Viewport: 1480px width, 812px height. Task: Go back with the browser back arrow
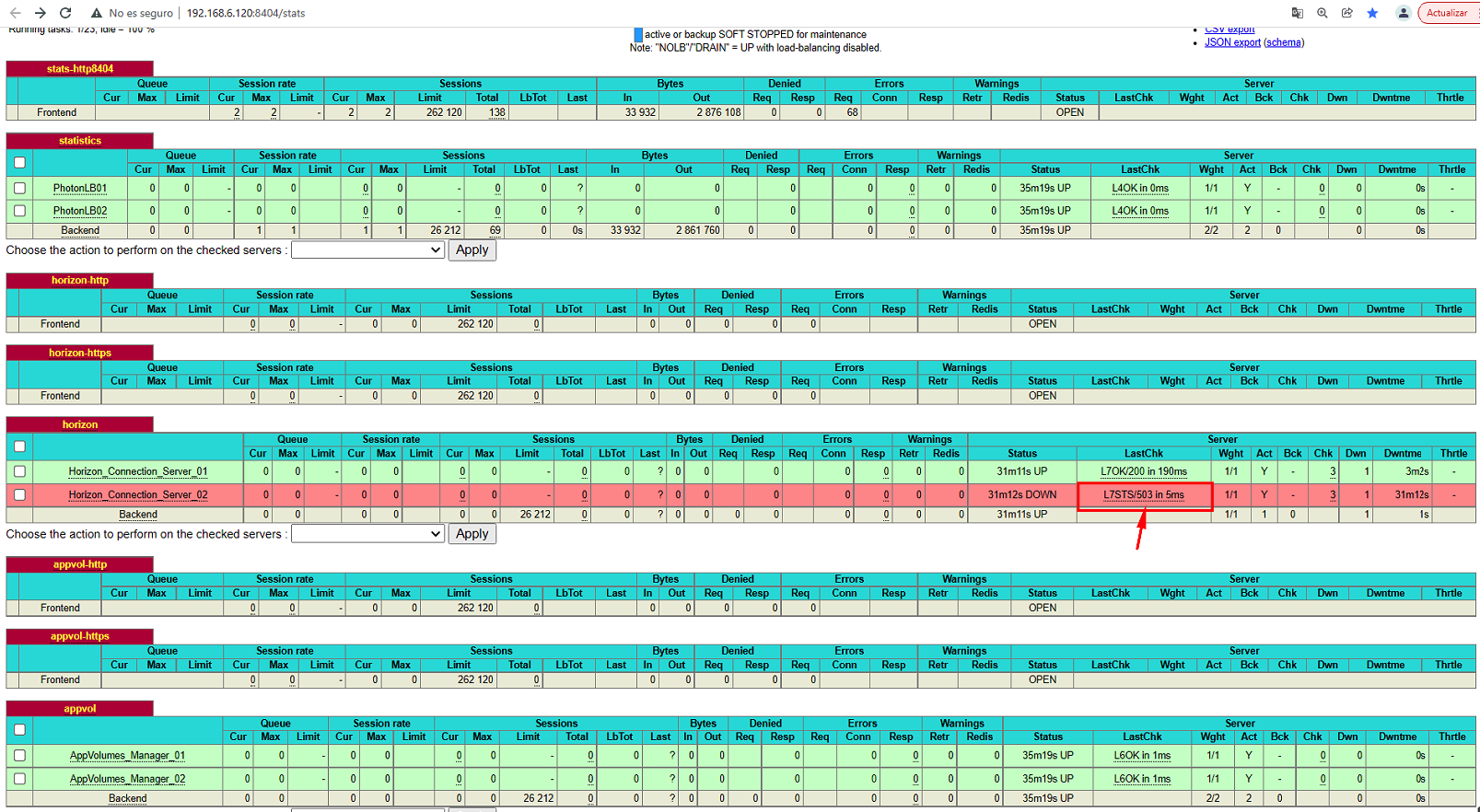pos(15,13)
